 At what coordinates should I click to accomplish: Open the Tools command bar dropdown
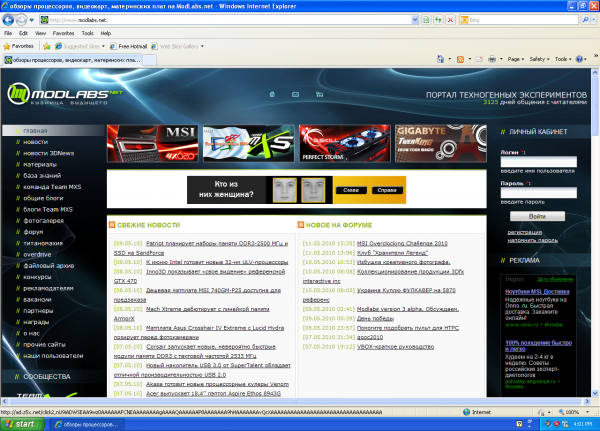click(563, 59)
